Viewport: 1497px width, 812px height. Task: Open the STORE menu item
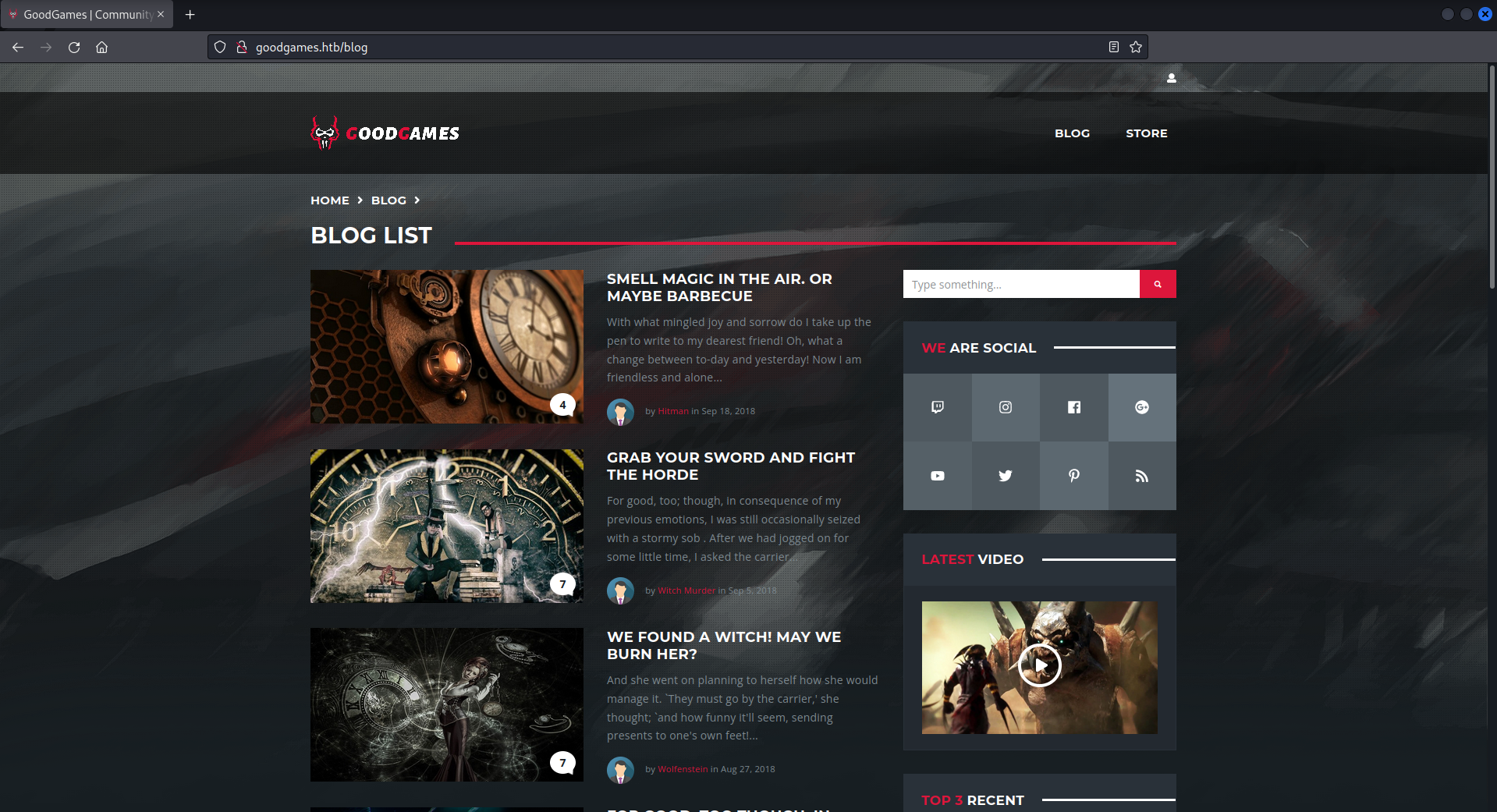coord(1146,133)
